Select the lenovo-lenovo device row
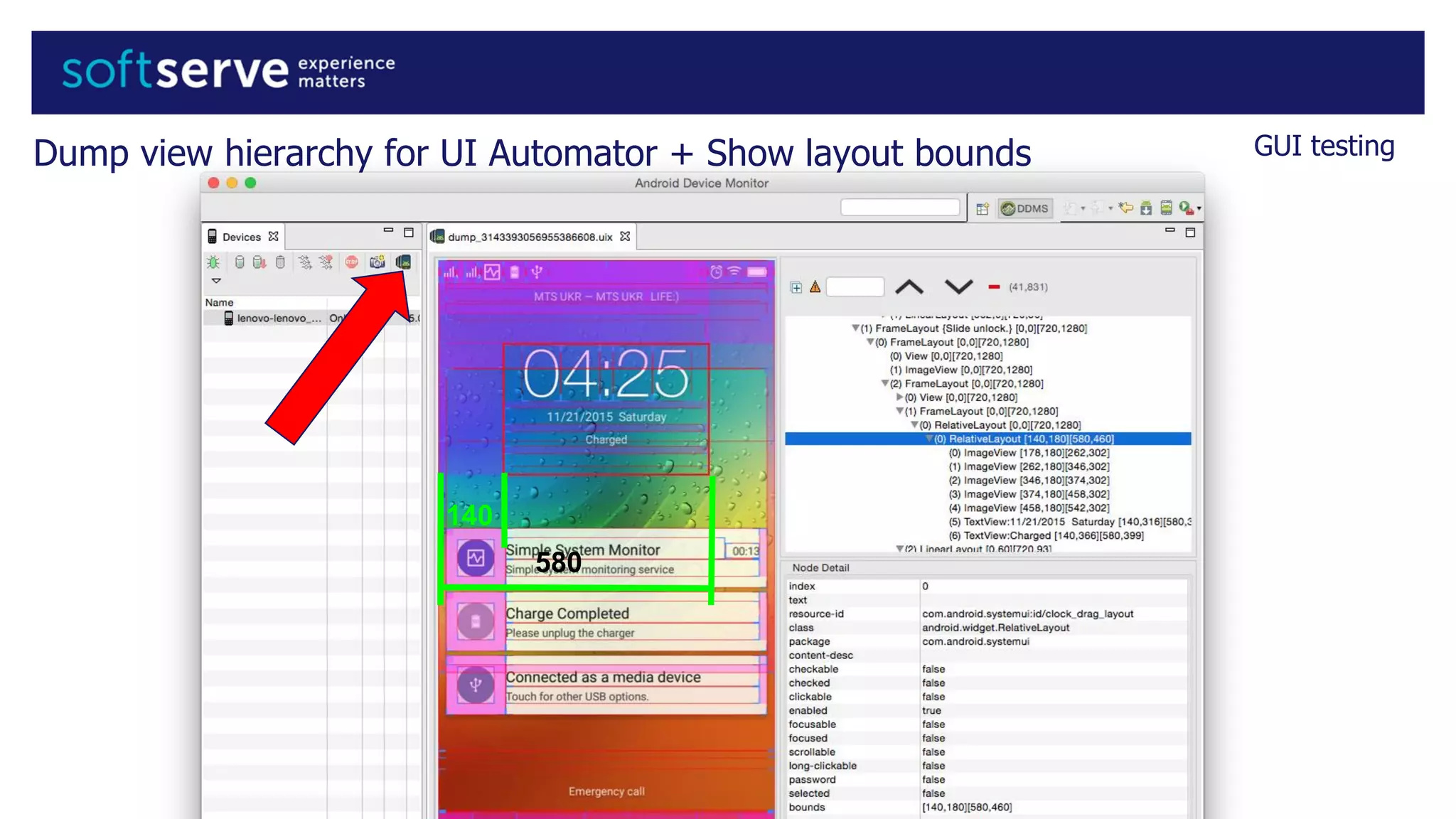Viewport: 1456px width, 819px height. coord(311,318)
